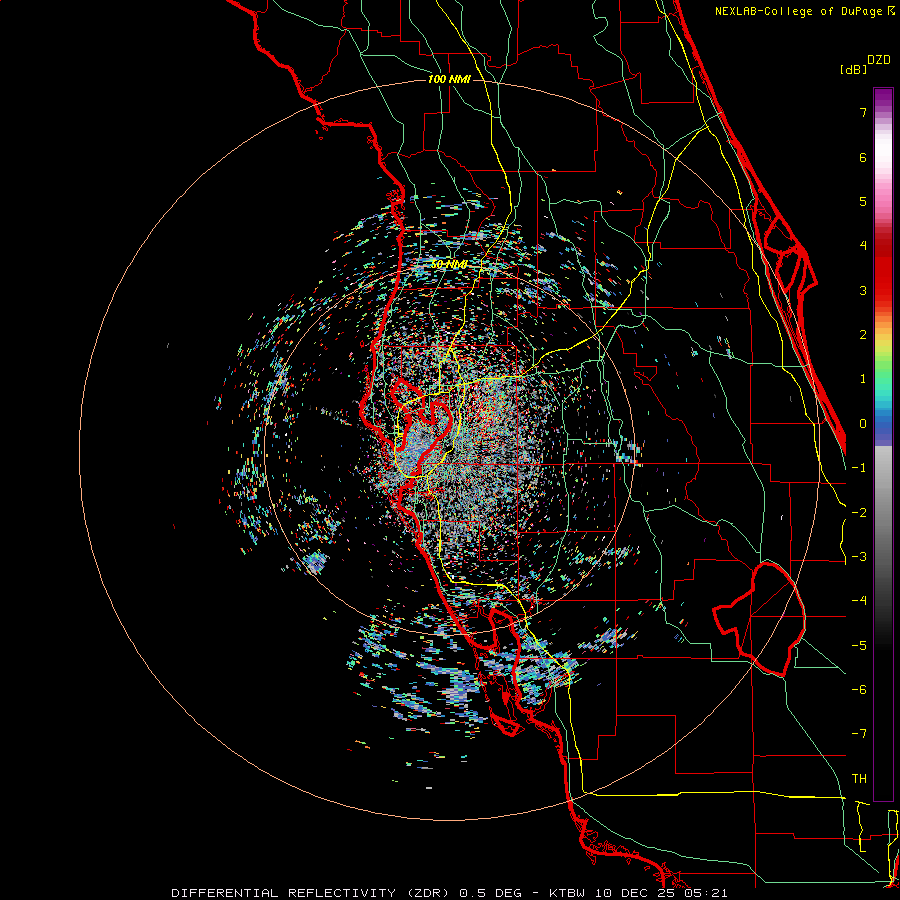The height and width of the screenshot is (900, 900).
Task: Click the 100 NMI range ring label
Action: click(x=449, y=79)
